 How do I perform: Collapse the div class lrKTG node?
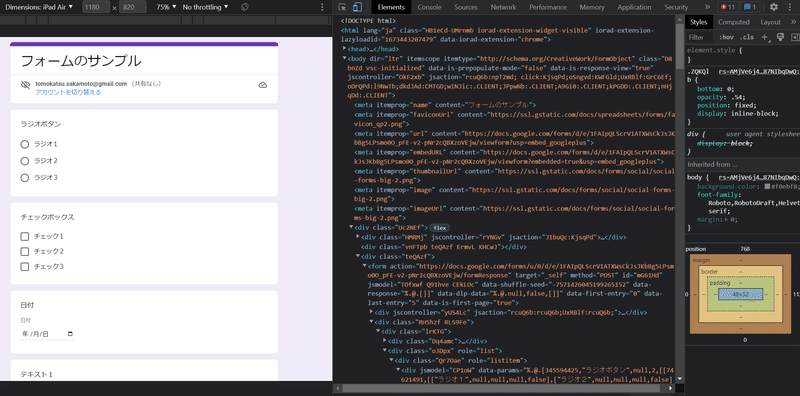pyautogui.click(x=378, y=332)
